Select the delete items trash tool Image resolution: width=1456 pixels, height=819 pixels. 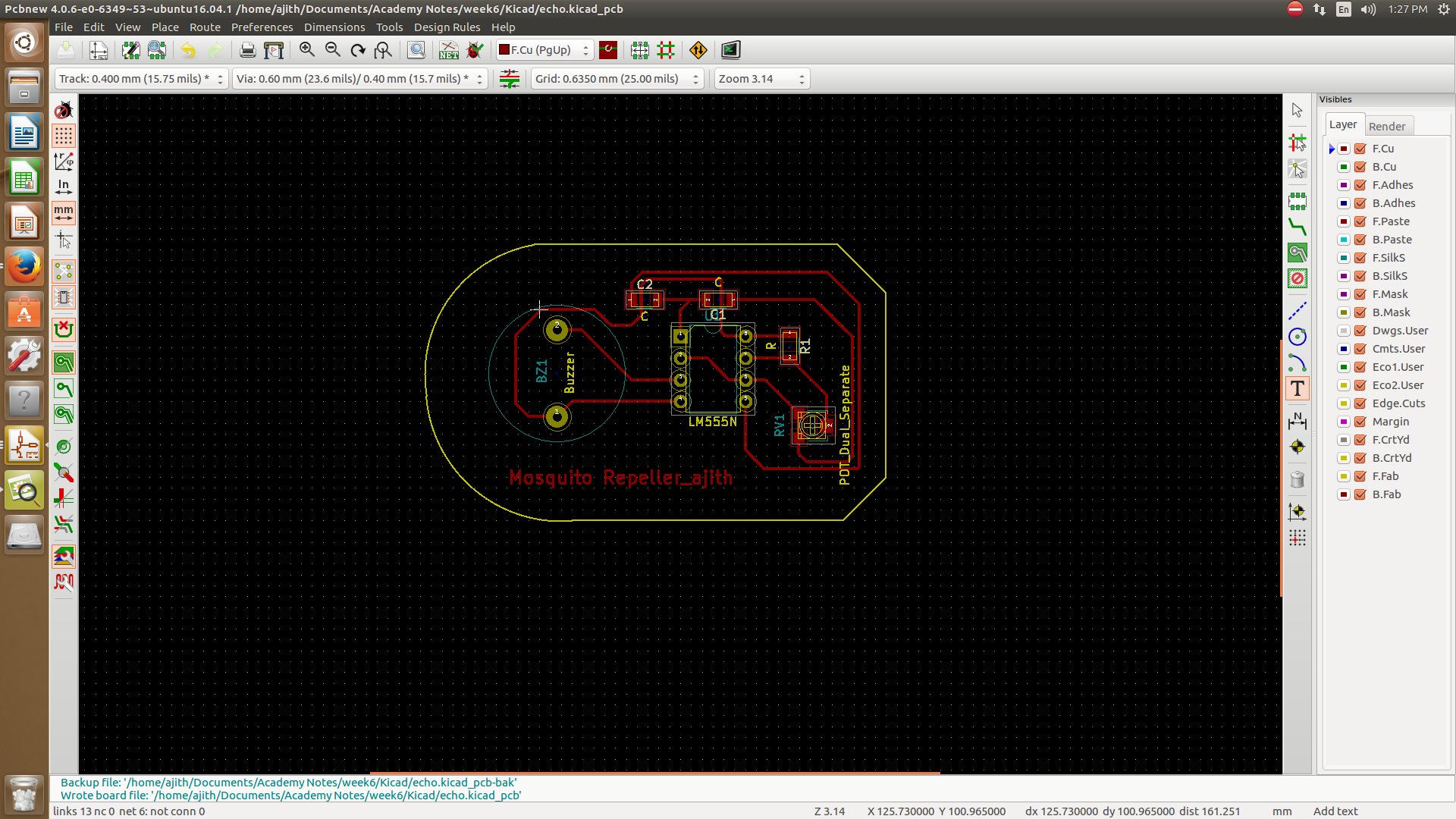coord(1298,479)
